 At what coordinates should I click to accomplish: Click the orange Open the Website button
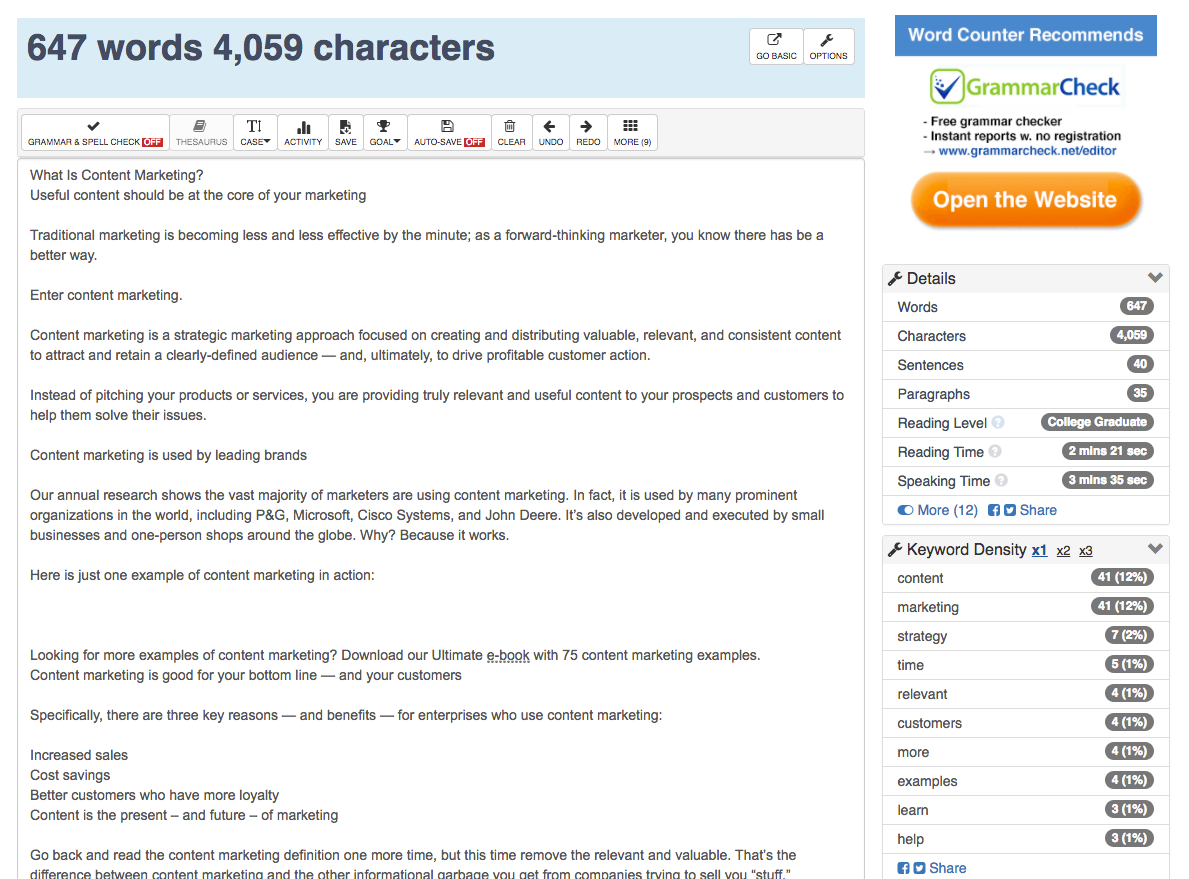coord(1025,200)
